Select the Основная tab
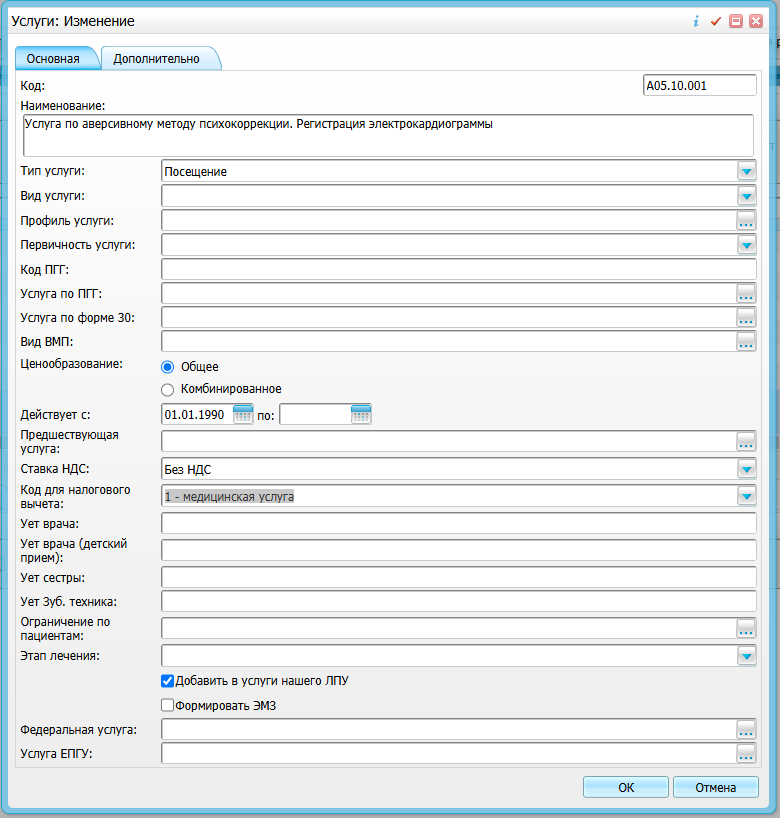Screen dimensions: 780x818 coord(54,59)
